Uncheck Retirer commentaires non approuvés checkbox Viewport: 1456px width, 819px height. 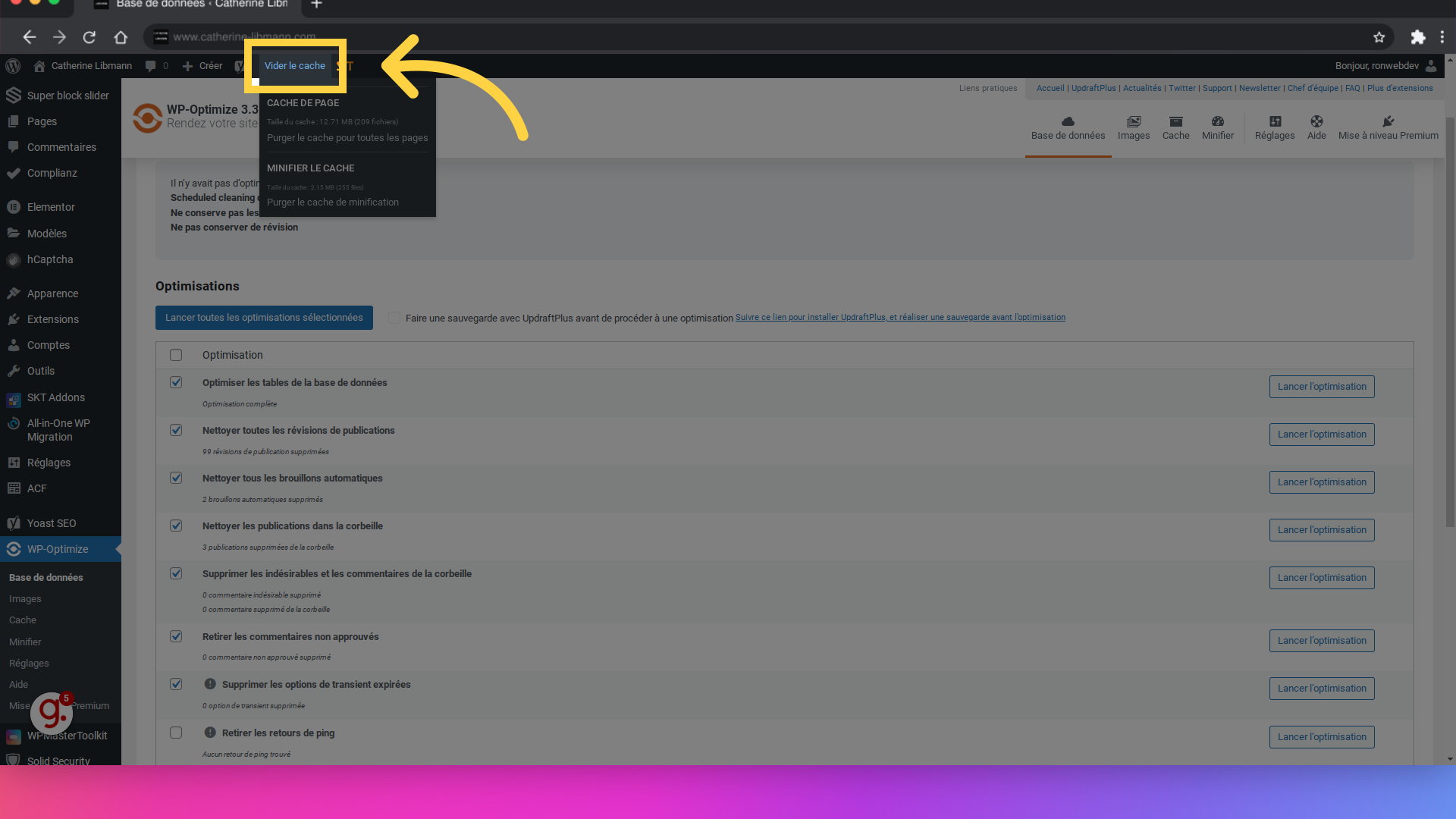coord(176,636)
